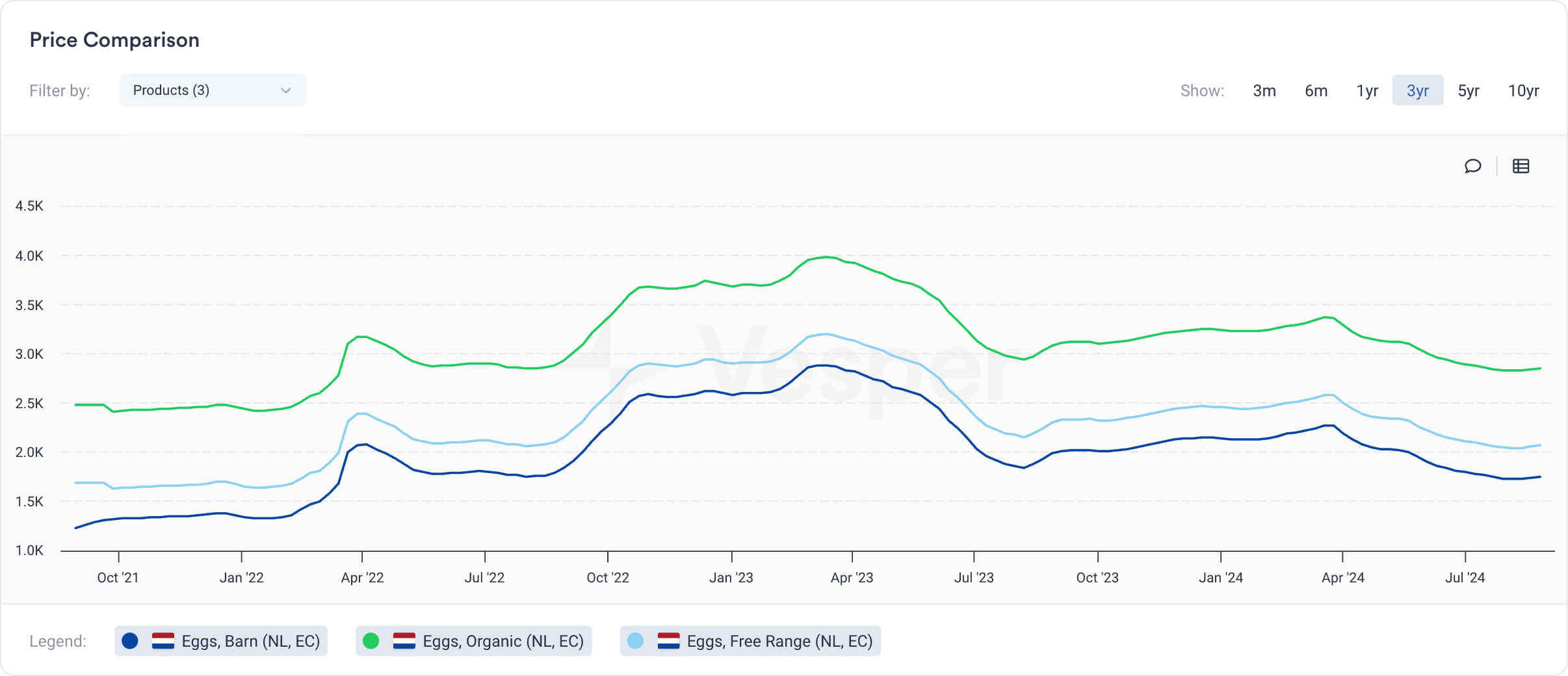This screenshot has height=676, width=1568.
Task: Show the 6m time range
Action: pos(1316,90)
